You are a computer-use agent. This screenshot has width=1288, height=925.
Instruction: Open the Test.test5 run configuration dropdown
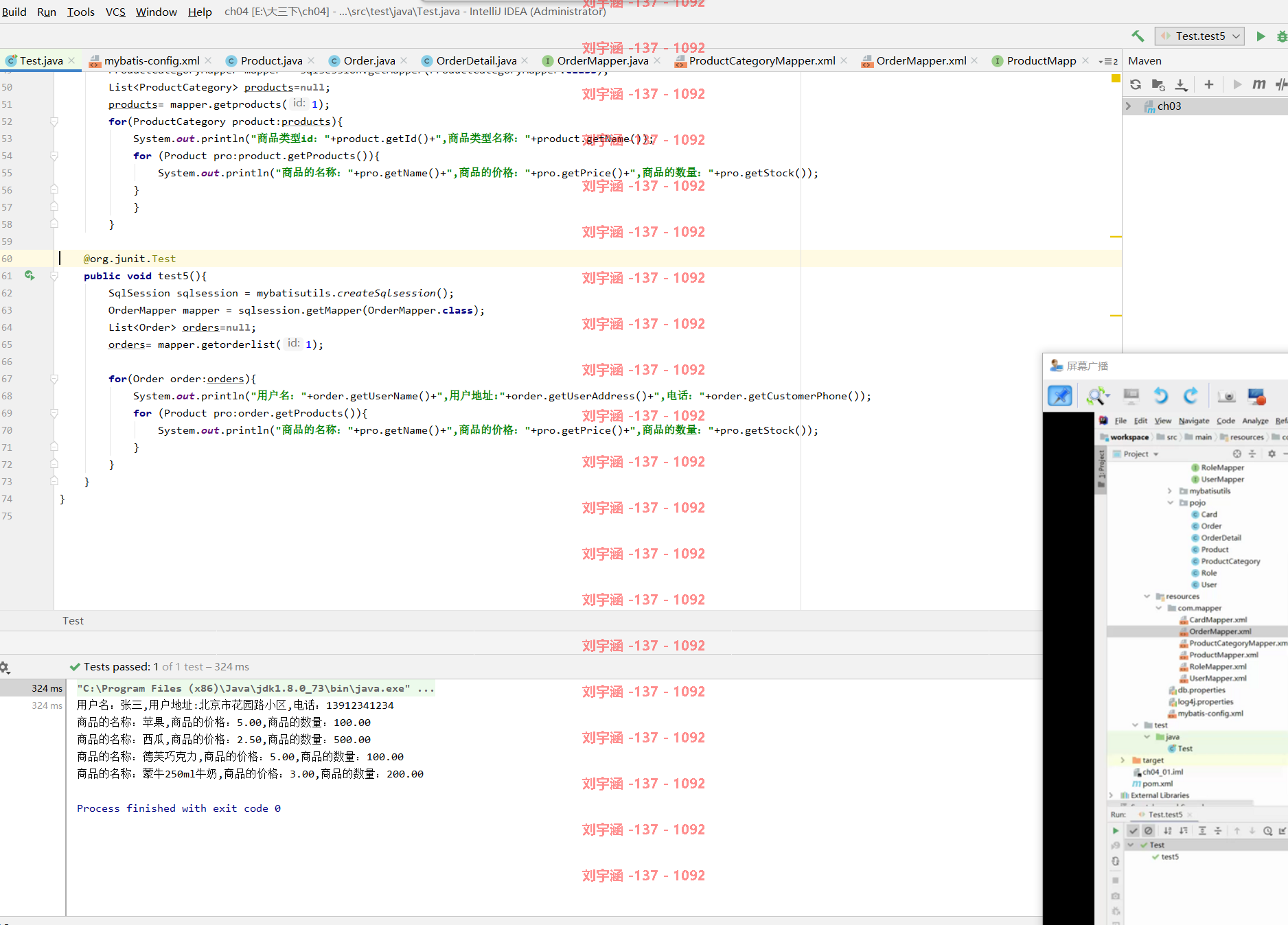coord(1199,36)
